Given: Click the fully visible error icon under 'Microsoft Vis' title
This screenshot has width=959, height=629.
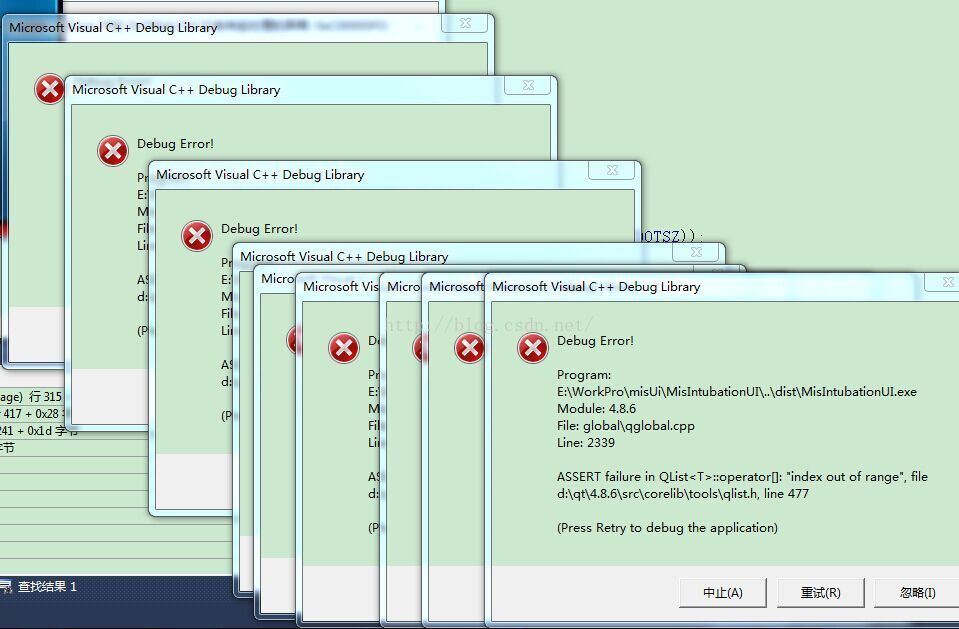Looking at the screenshot, I should tap(344, 348).
